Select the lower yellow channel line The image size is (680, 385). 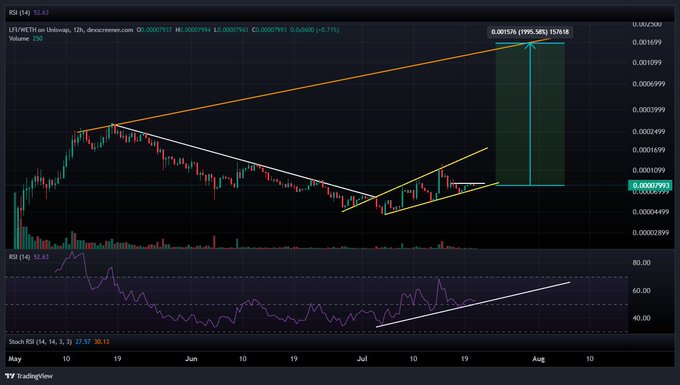click(x=441, y=199)
